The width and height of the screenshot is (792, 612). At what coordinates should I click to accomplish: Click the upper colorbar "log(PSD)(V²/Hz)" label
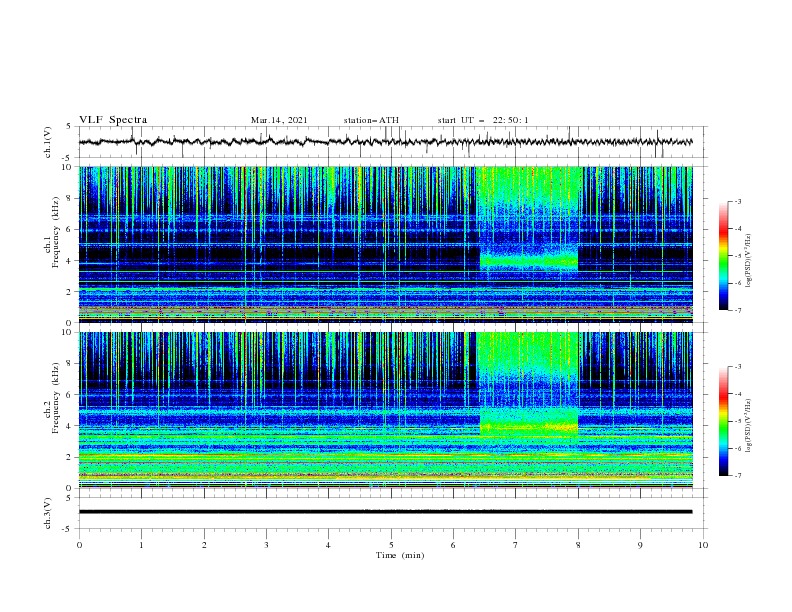click(x=749, y=261)
